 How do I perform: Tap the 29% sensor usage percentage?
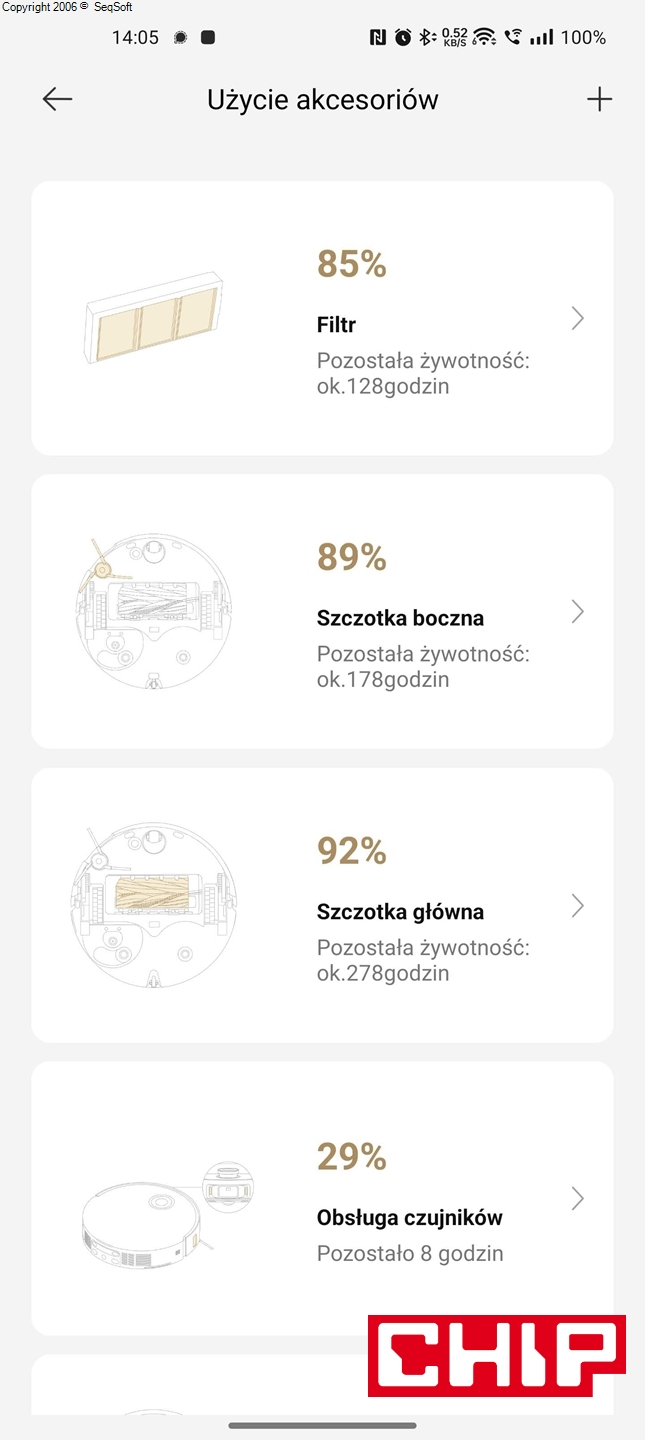click(x=351, y=1157)
